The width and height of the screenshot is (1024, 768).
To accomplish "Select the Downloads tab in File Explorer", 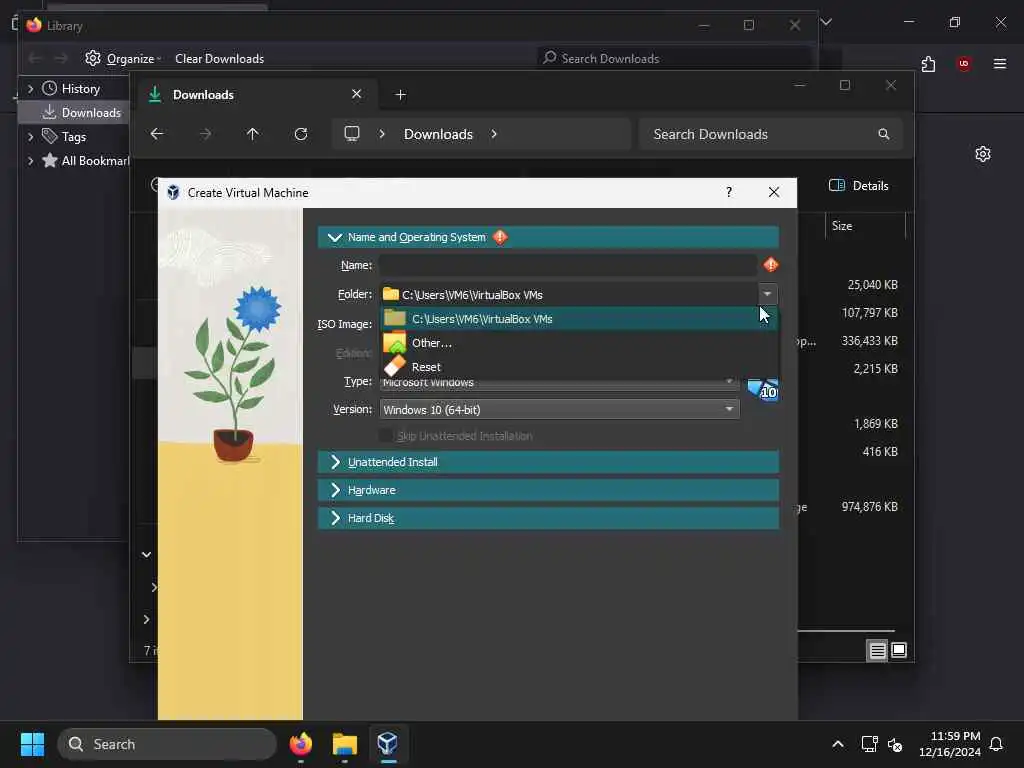I will click(x=257, y=95).
